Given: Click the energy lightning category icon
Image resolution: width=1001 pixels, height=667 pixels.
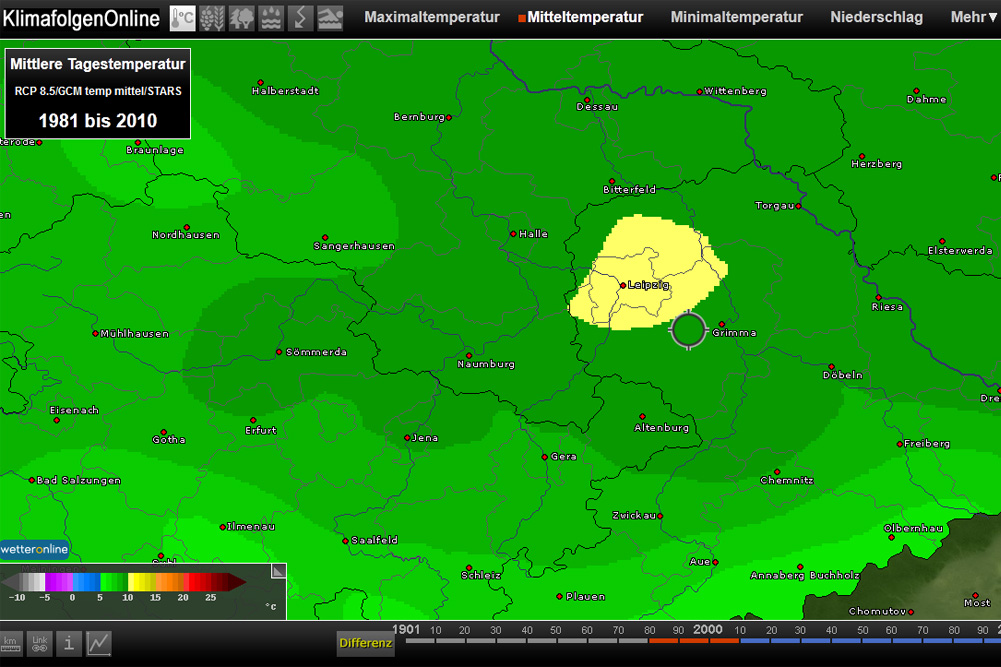Looking at the screenshot, I should point(300,17).
